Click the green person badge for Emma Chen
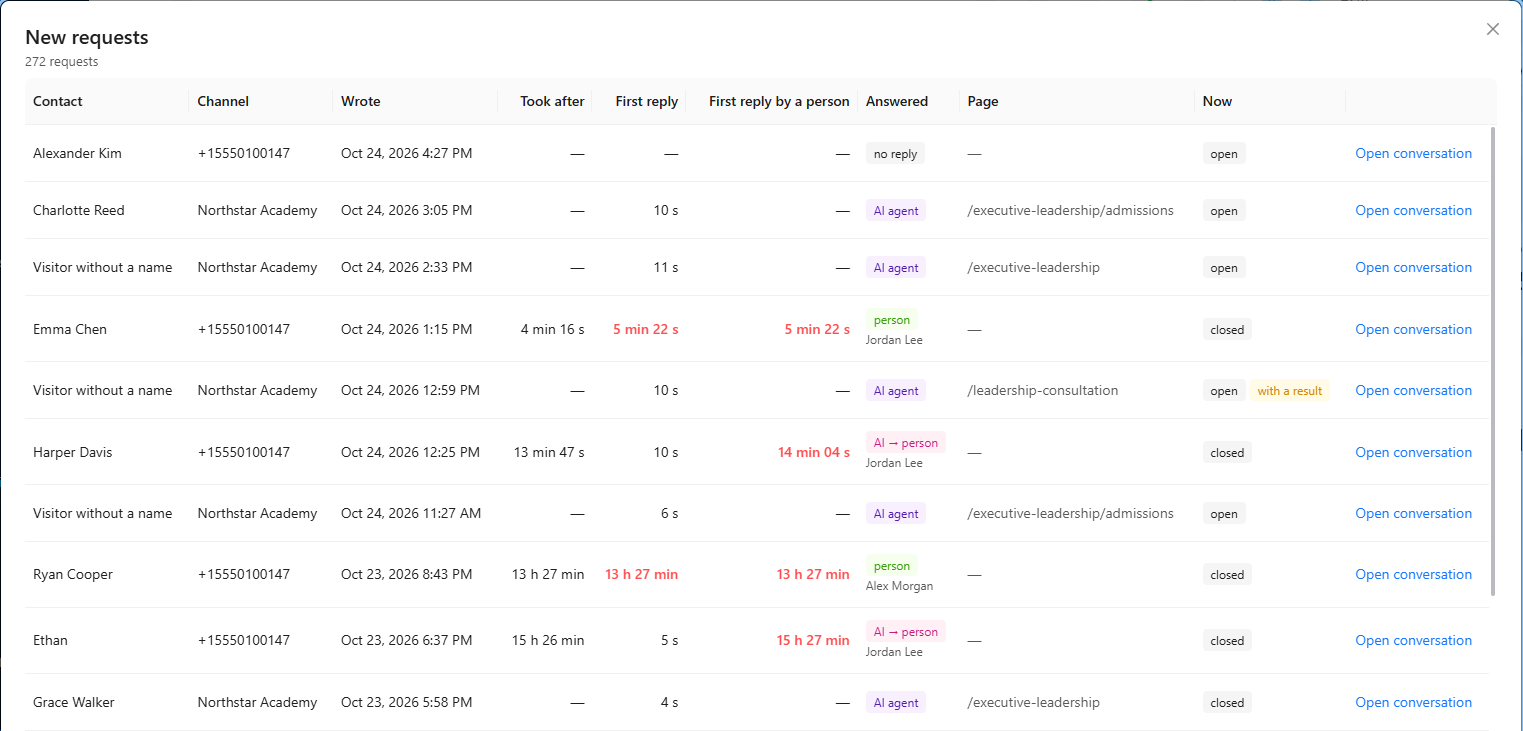This screenshot has height=731, width=1523. click(892, 320)
